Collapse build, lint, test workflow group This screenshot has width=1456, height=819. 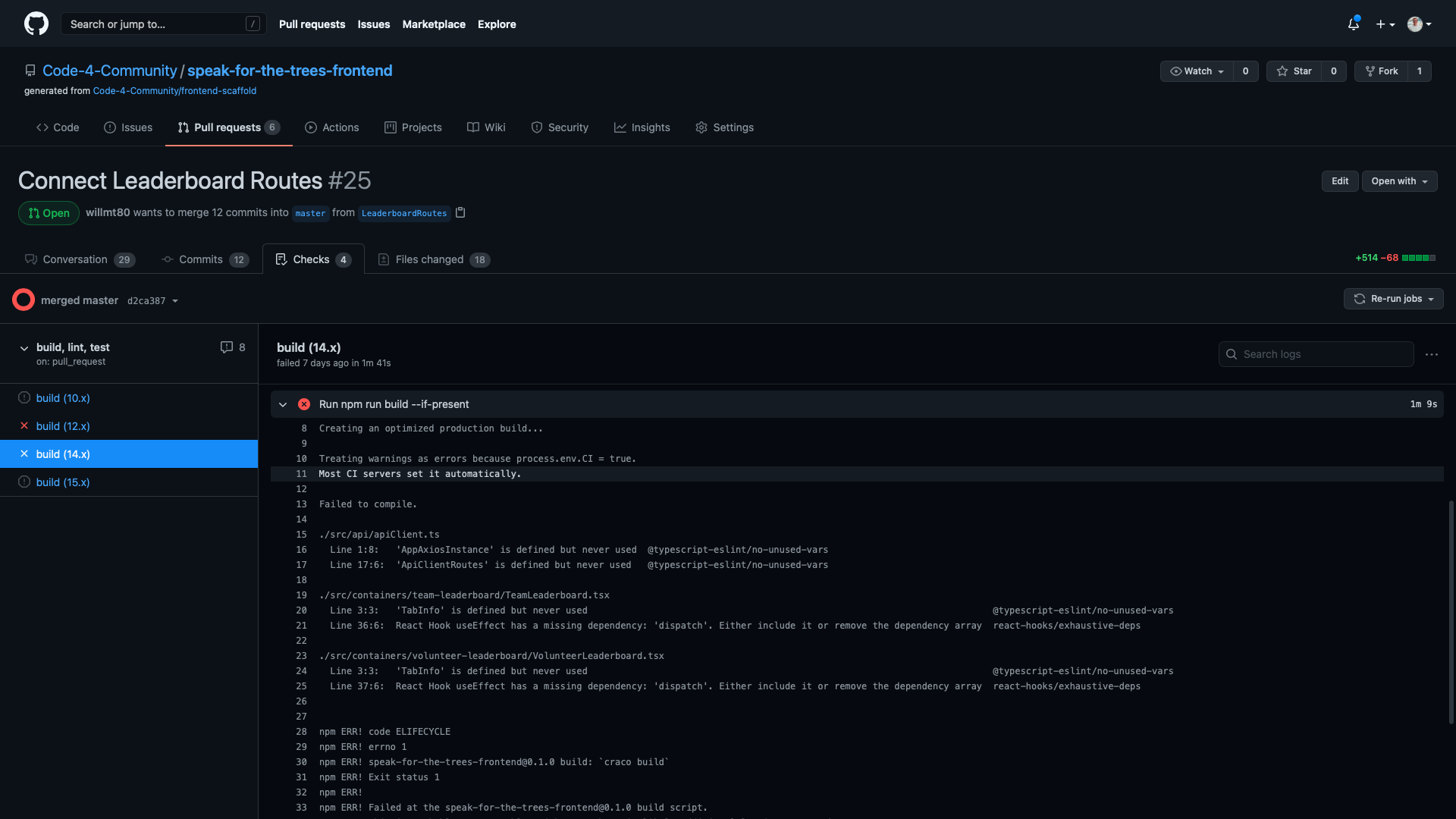tap(24, 348)
